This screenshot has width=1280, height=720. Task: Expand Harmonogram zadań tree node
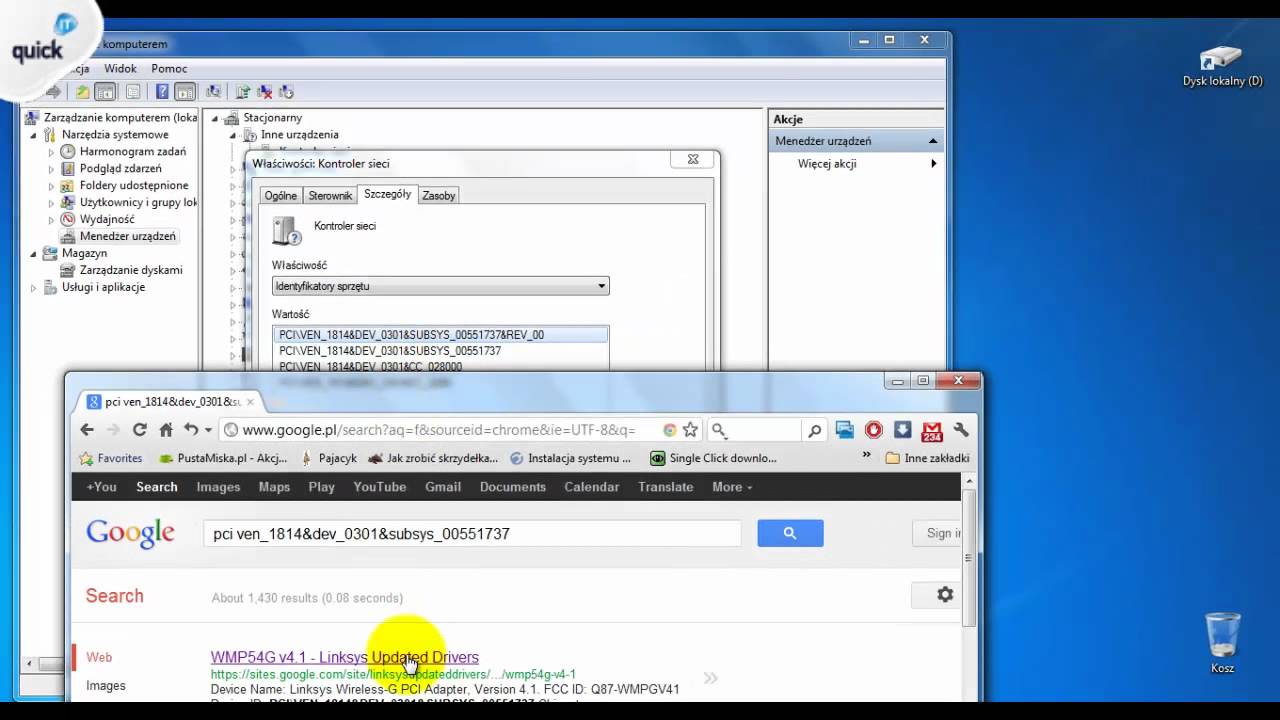coord(51,152)
